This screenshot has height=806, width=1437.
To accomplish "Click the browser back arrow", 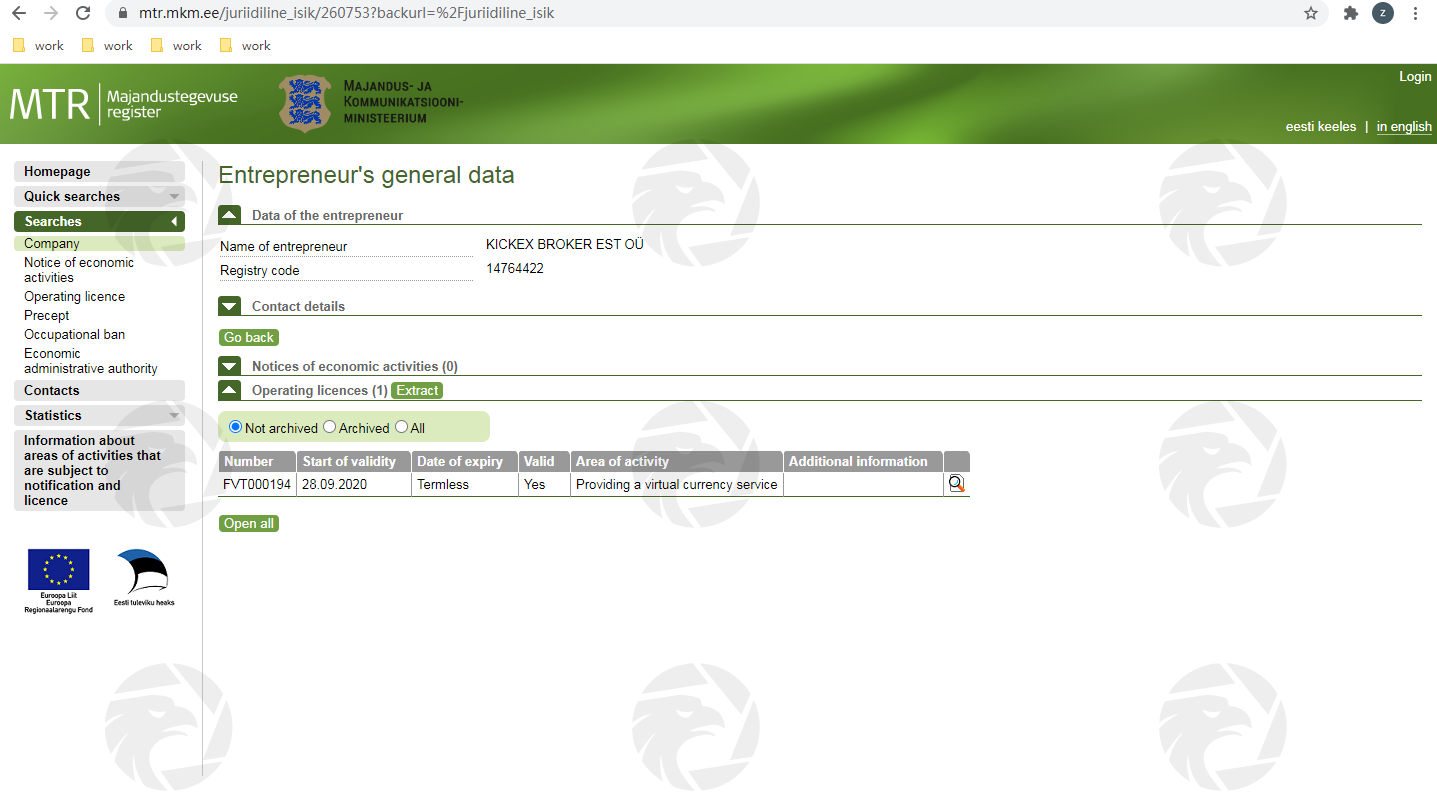I will coord(19,13).
